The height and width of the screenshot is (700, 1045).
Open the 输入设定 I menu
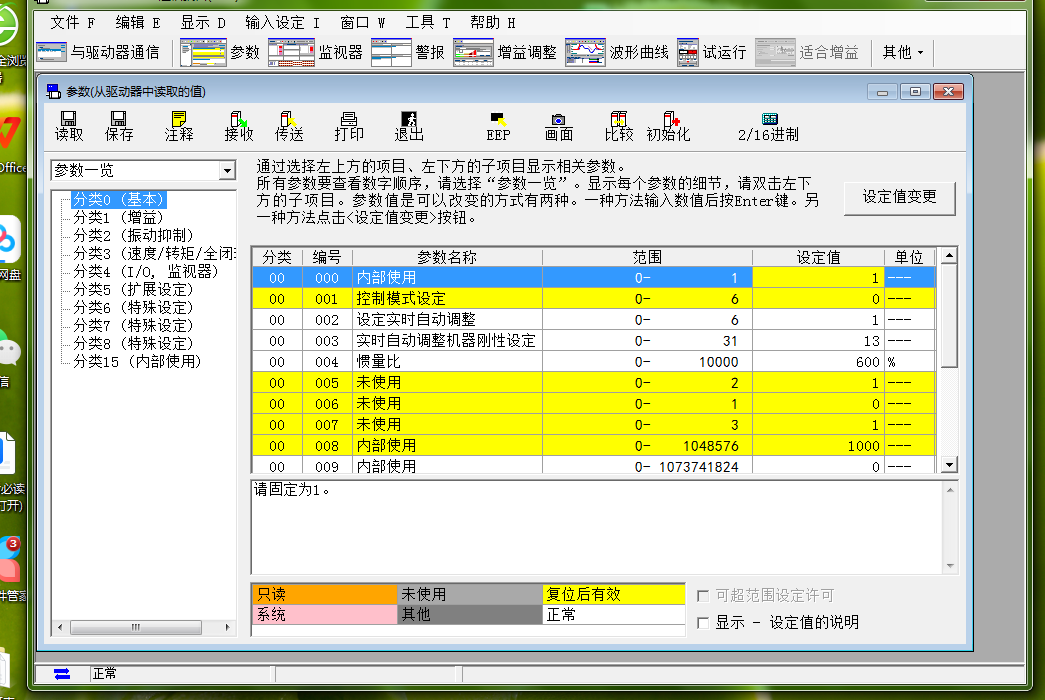pos(282,22)
